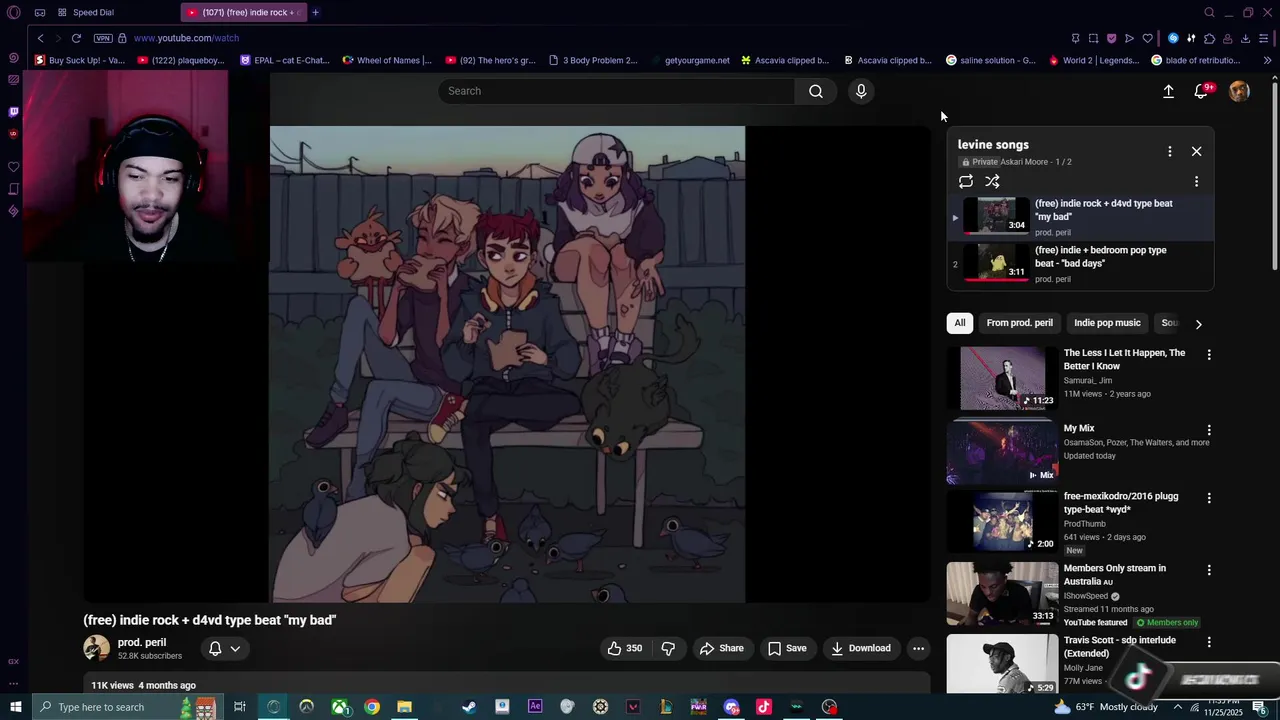The image size is (1280, 720).
Task: Click the browser tab search magnifier
Action: 1209,13
